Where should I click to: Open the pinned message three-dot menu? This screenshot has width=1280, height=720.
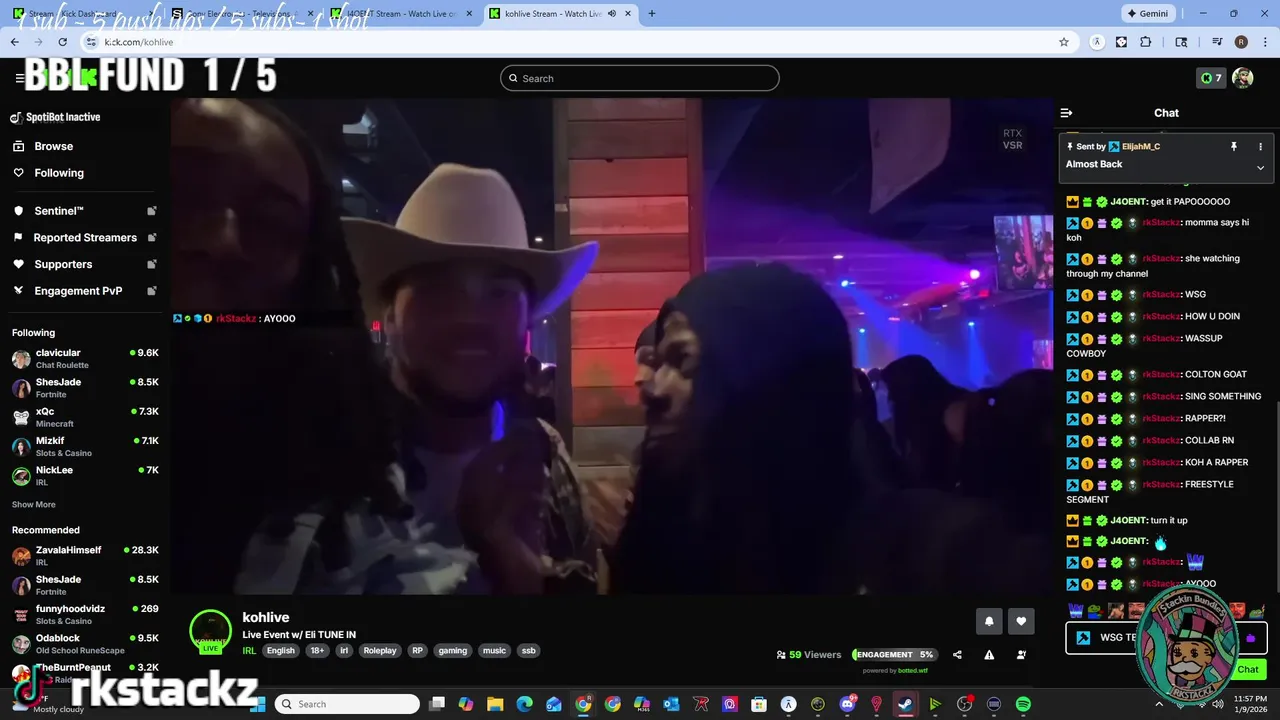coord(1260,146)
